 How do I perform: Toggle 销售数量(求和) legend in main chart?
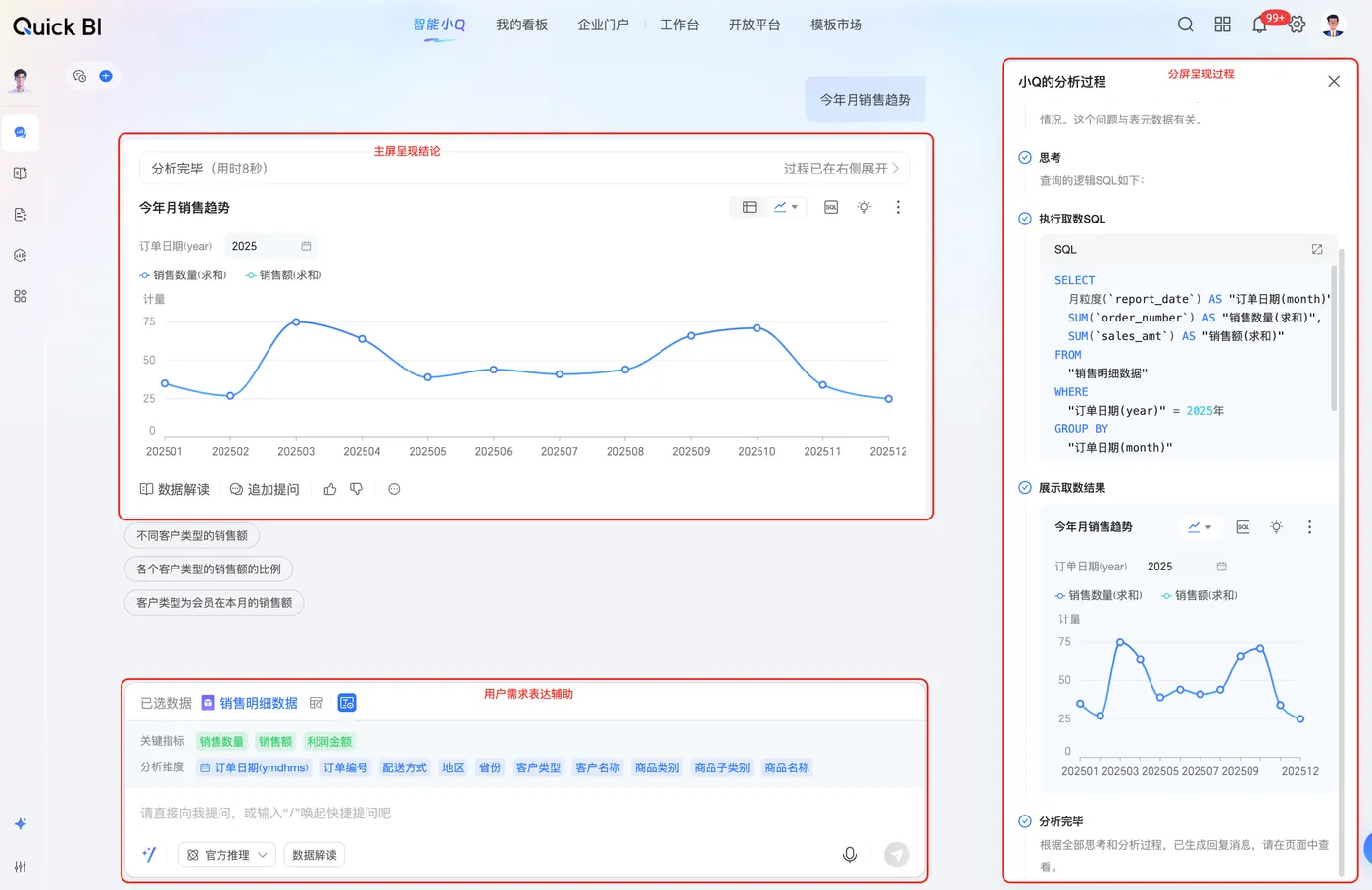pos(183,275)
